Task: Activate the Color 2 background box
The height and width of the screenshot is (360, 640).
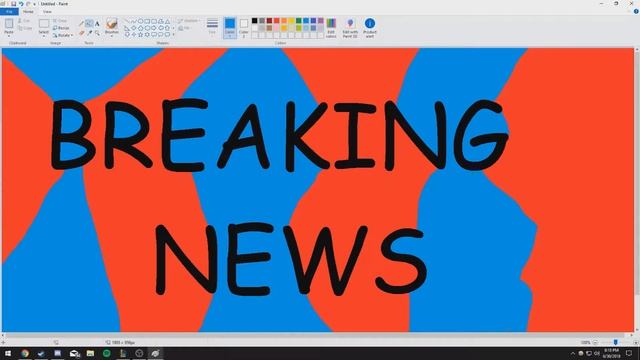Action: pyautogui.click(x=244, y=28)
